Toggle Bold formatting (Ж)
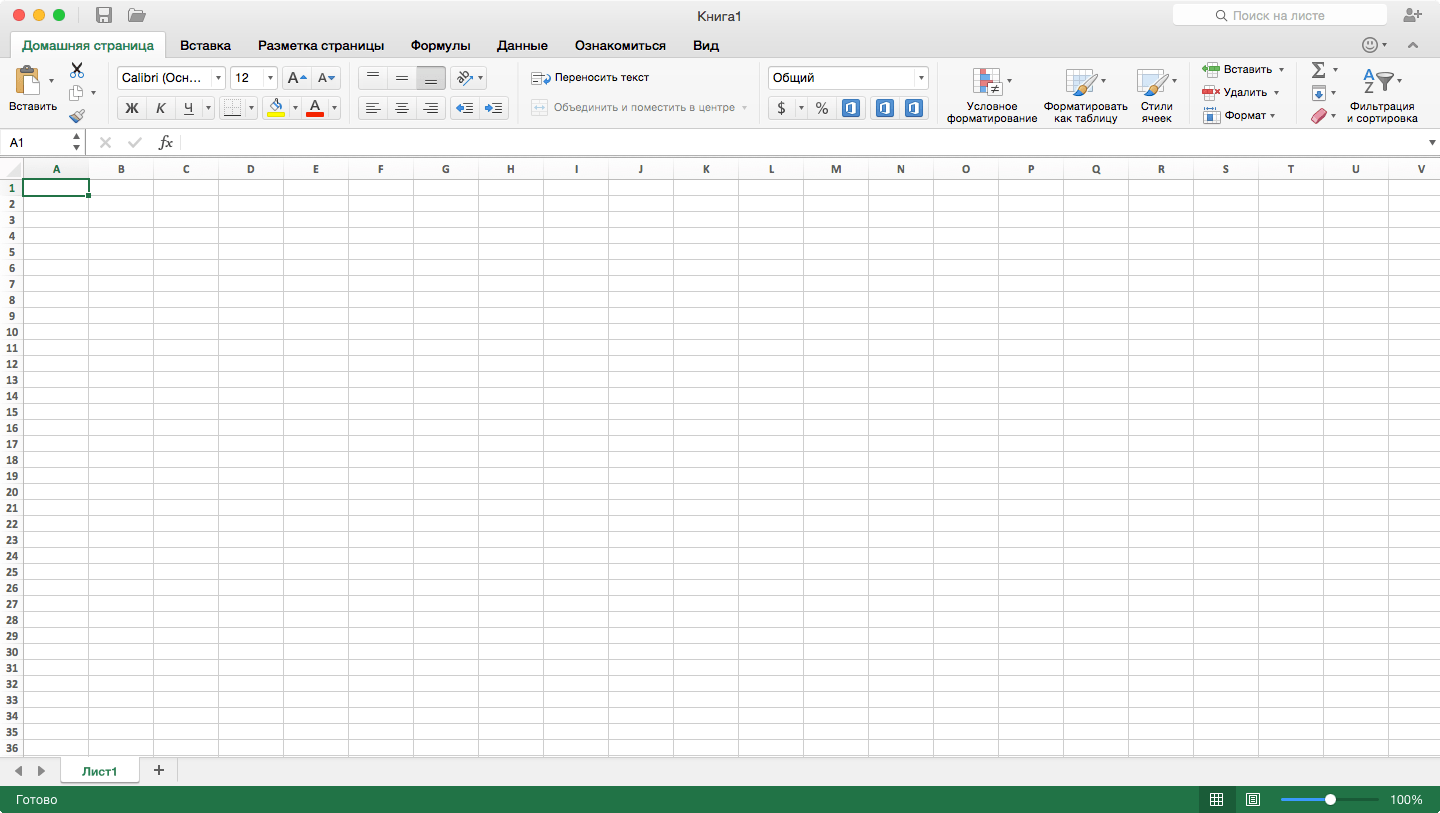Image resolution: width=1440 pixels, height=813 pixels. pyautogui.click(x=131, y=108)
